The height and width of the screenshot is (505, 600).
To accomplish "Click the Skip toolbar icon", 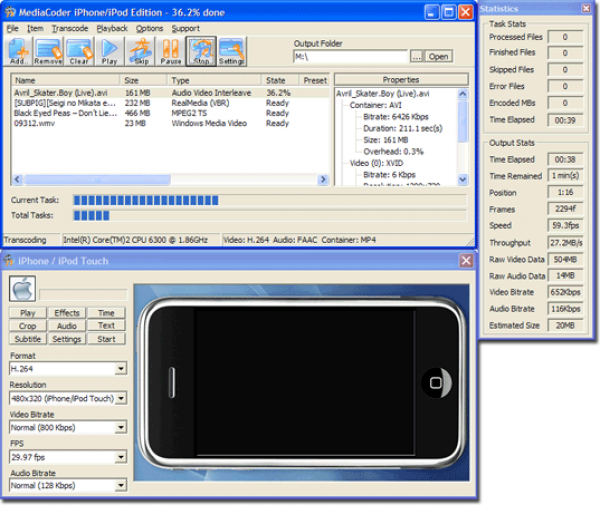I will [141, 50].
